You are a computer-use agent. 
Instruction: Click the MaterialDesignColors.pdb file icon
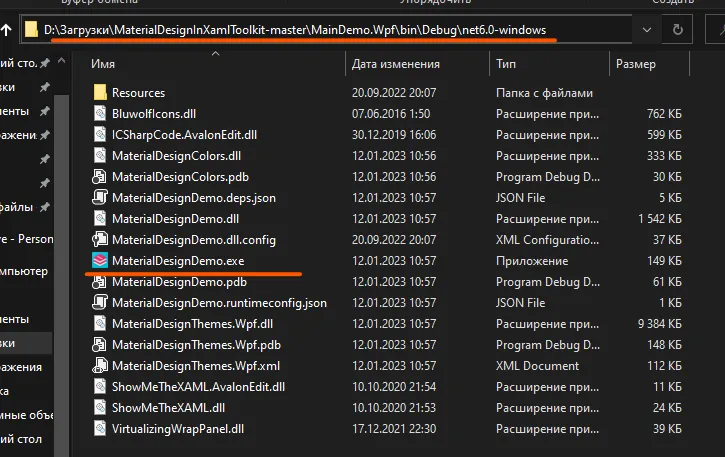[99, 177]
